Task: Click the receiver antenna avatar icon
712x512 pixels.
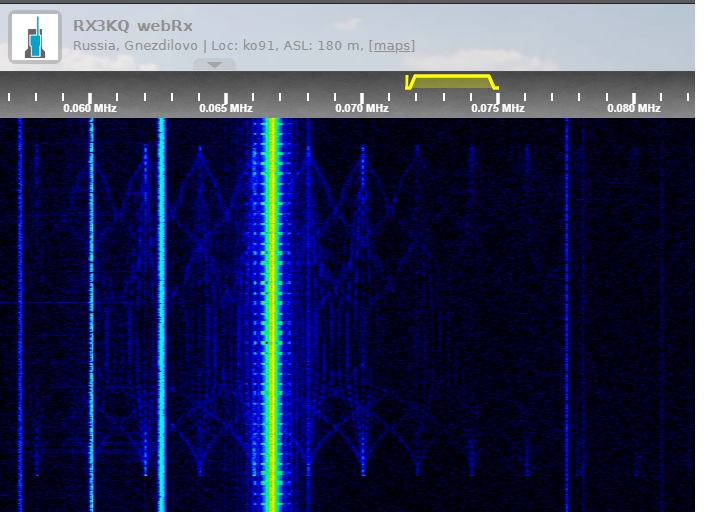Action: 35,37
